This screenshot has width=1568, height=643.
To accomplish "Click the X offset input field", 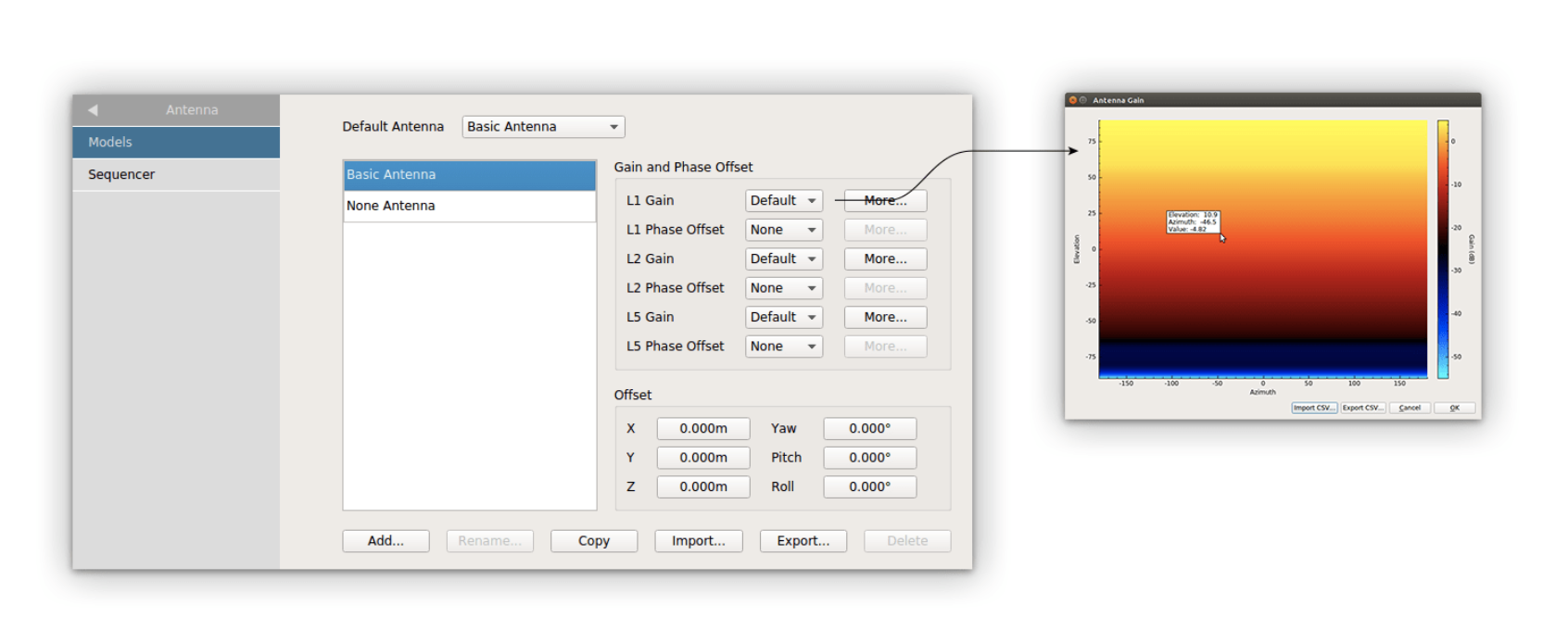I will (x=702, y=429).
